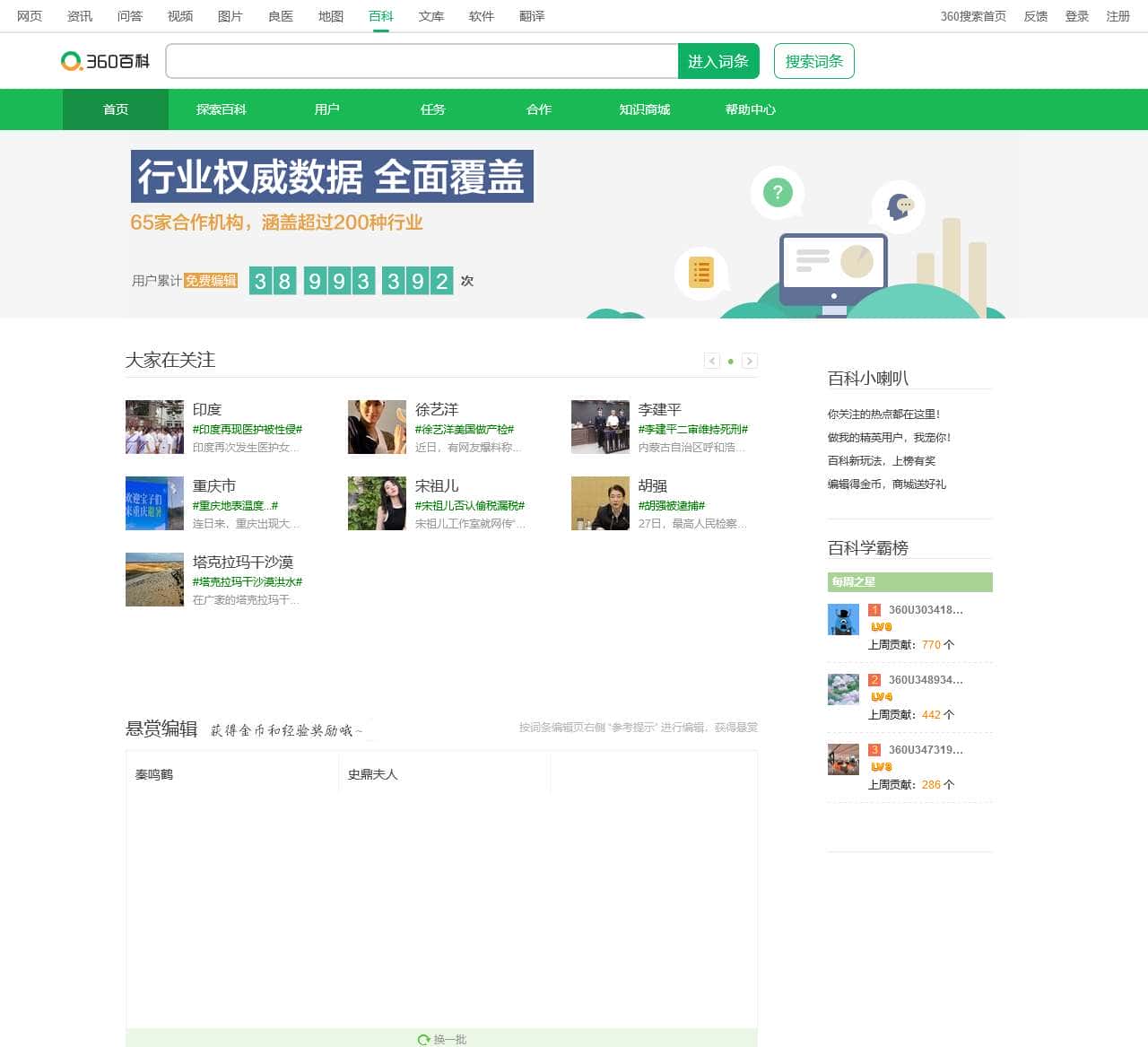Open user 360U303418... profile name
Screen dimensions: 1148x1047
coord(926,610)
